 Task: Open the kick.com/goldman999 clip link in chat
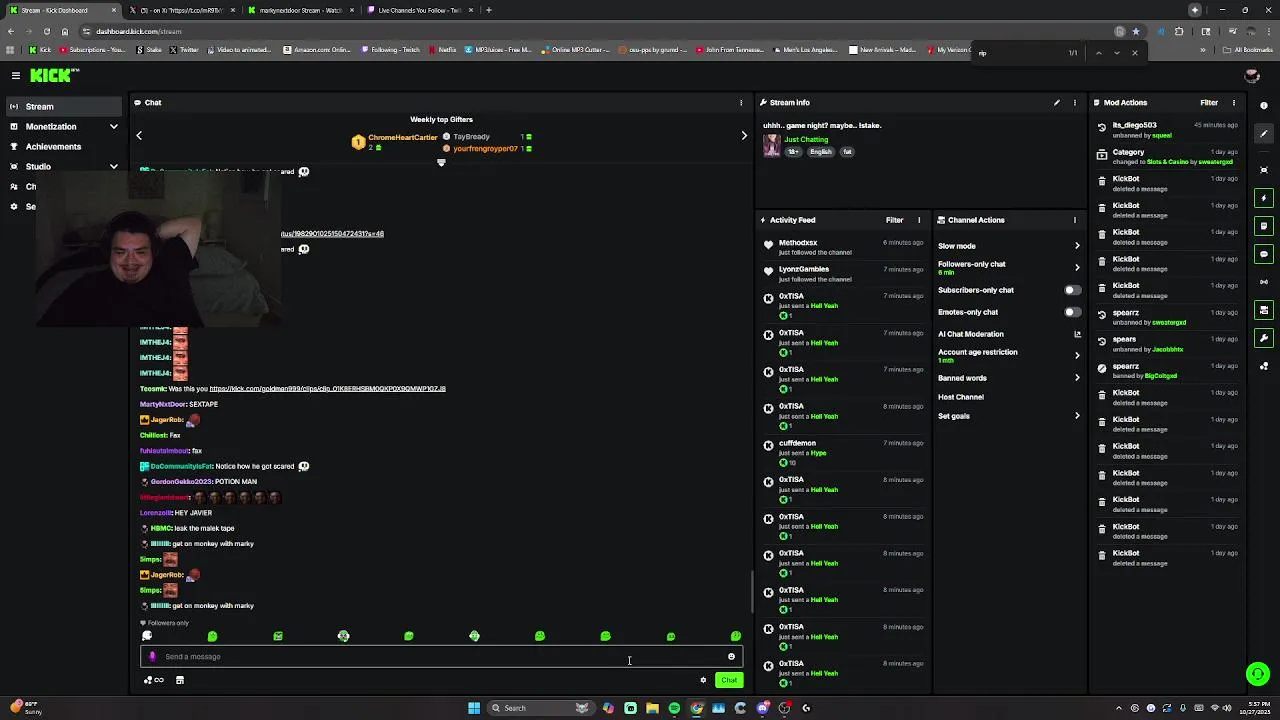coord(327,389)
